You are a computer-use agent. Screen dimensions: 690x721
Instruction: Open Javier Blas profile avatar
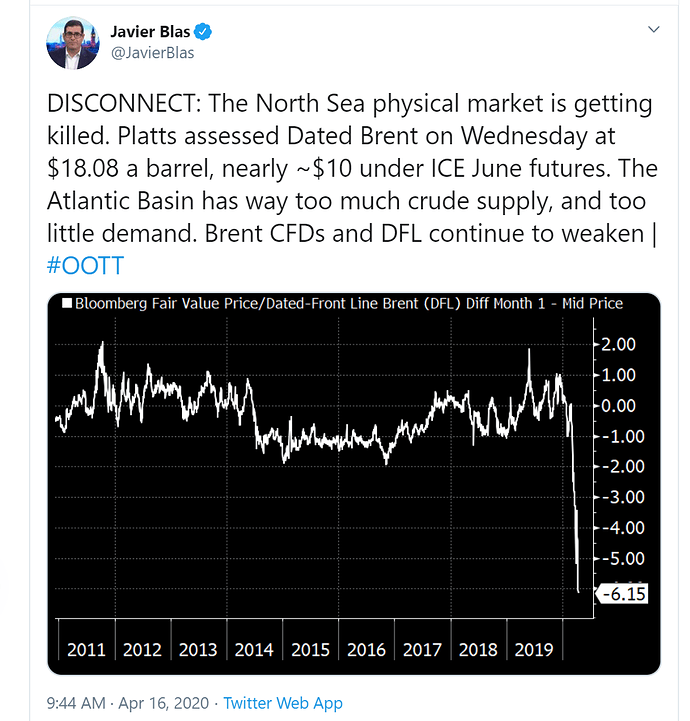(x=73, y=43)
